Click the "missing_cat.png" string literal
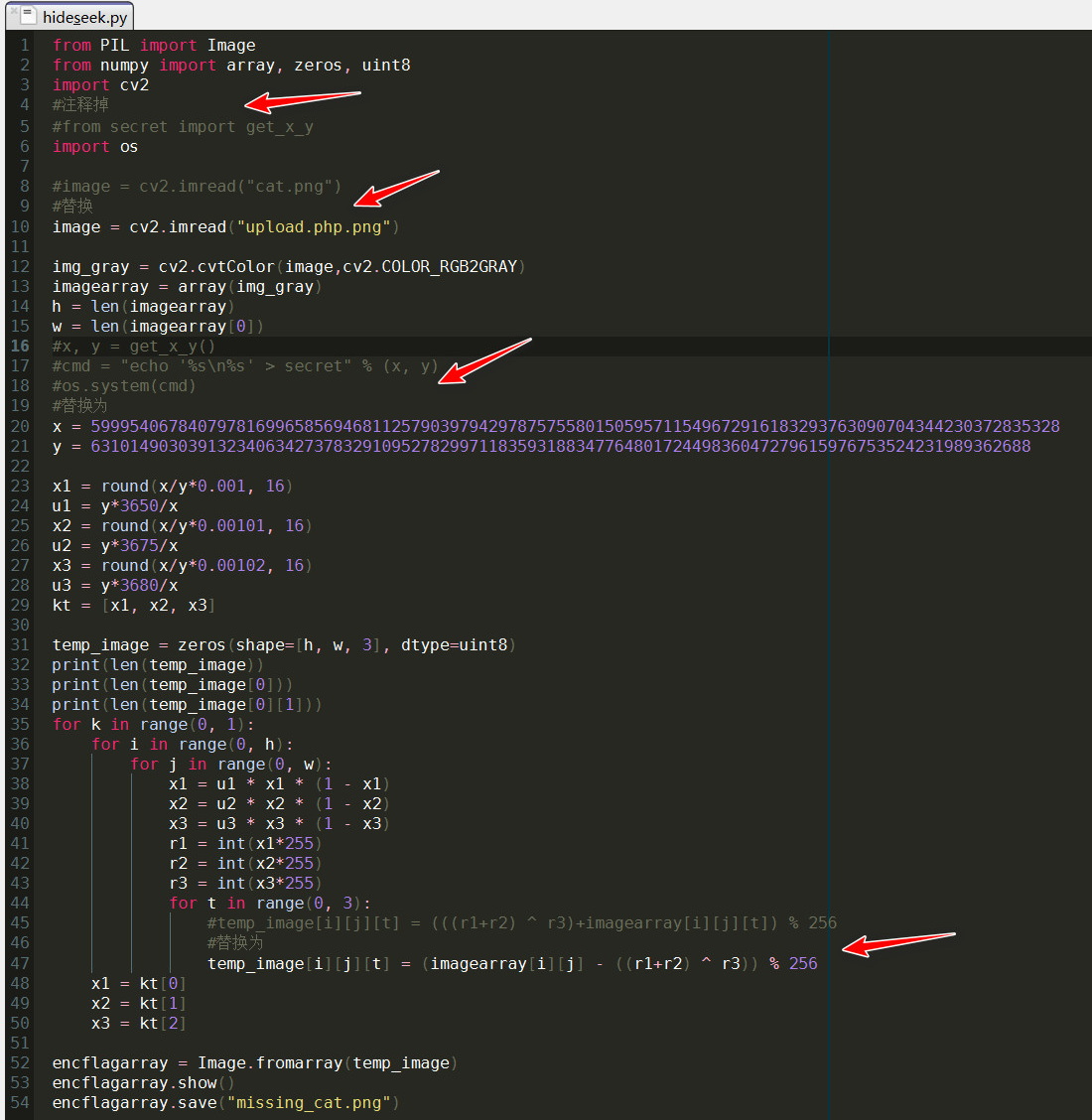1092x1120 pixels. (x=309, y=1103)
